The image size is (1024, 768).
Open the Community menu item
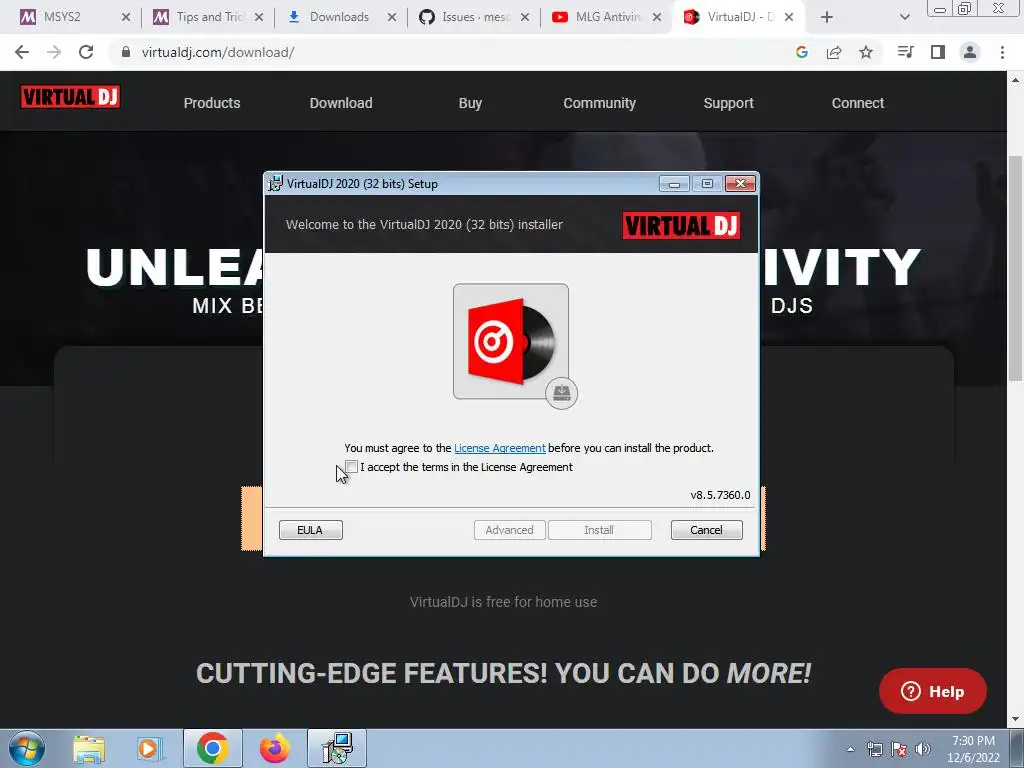600,103
